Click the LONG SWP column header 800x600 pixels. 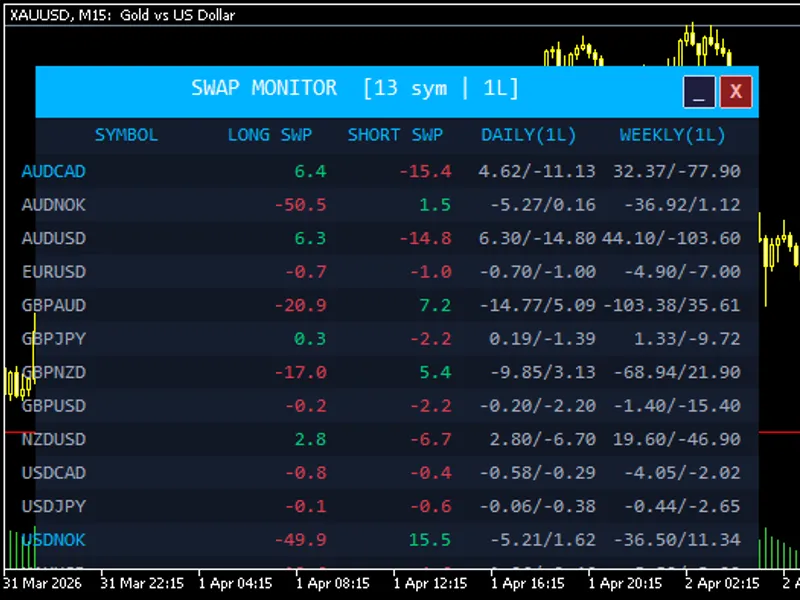tap(269, 135)
